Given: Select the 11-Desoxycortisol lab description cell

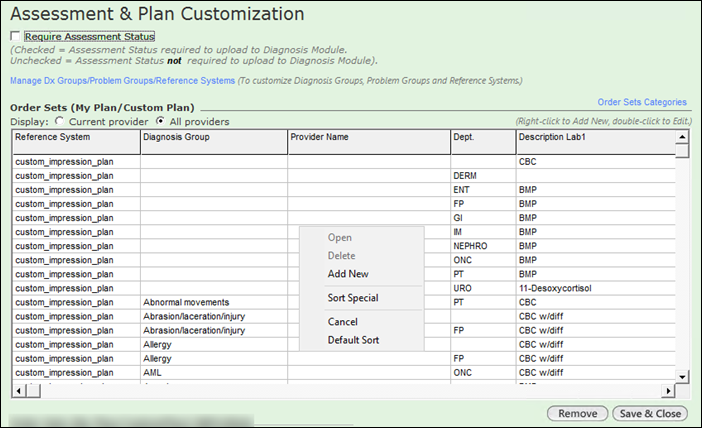Looking at the screenshot, I should tap(596, 288).
